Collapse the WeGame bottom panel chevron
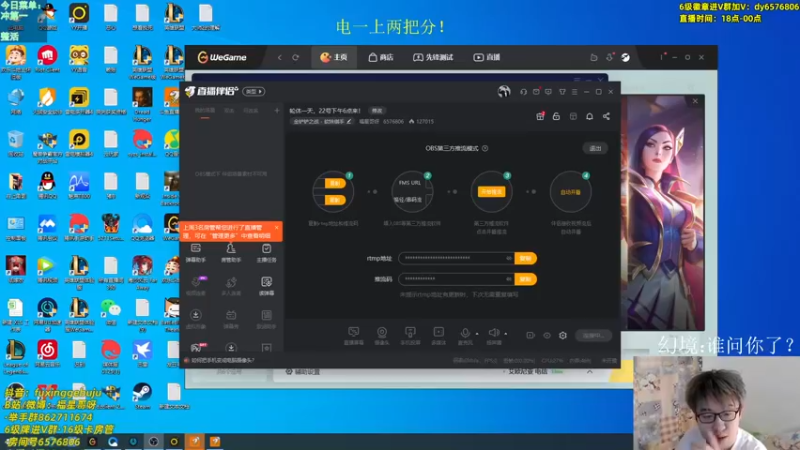 tap(590, 371)
